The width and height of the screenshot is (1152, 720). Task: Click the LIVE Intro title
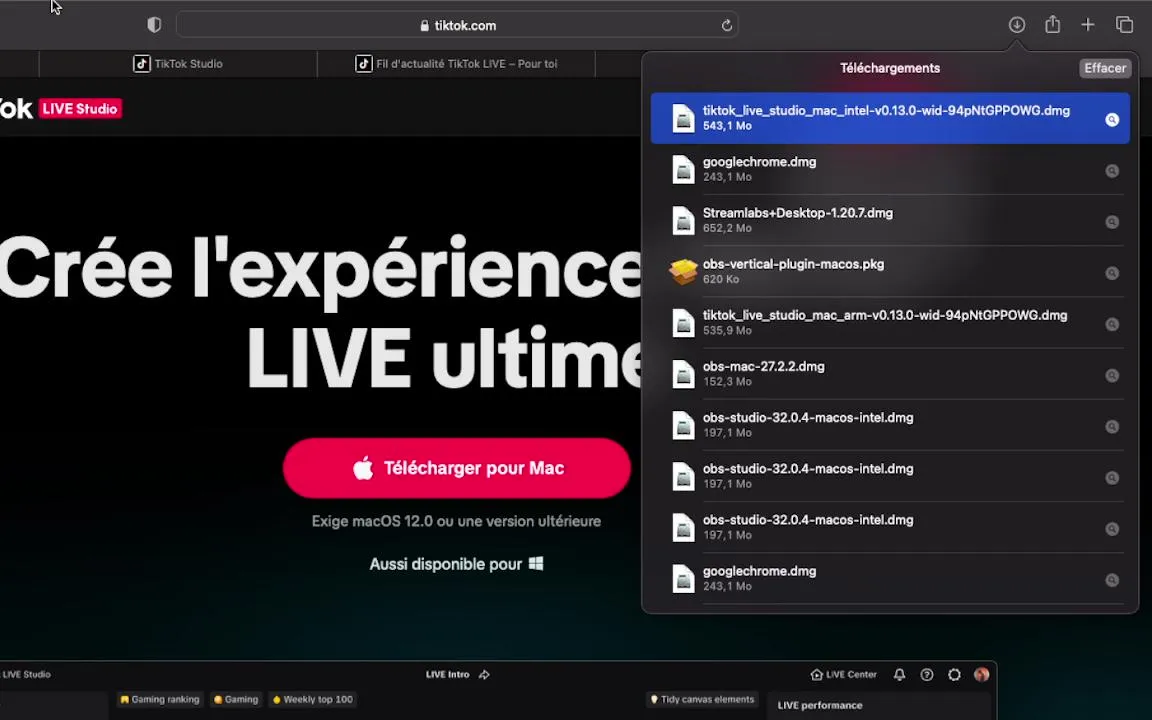pyautogui.click(x=447, y=674)
